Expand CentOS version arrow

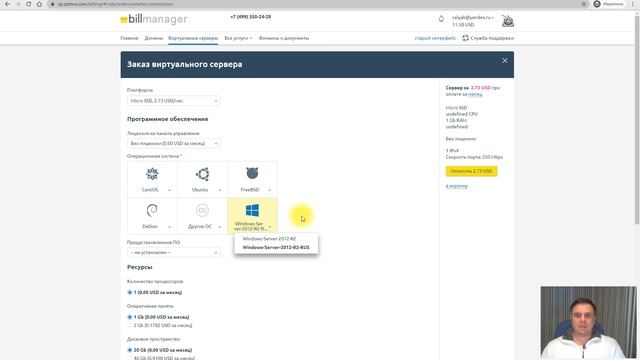tap(169, 190)
